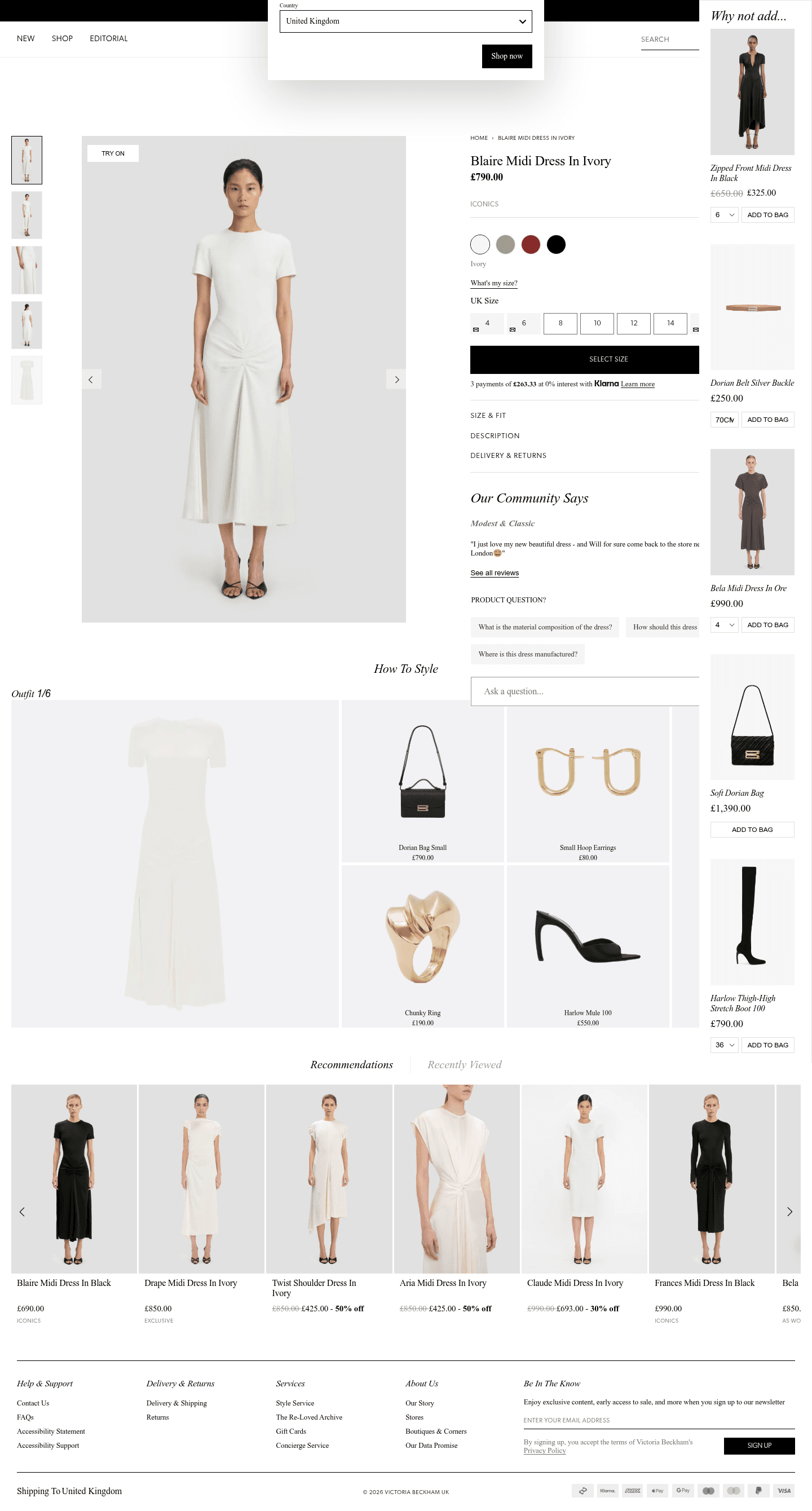Open the Chunky Ring outfit item
This screenshot has height=1511, width=812.
pos(423,946)
